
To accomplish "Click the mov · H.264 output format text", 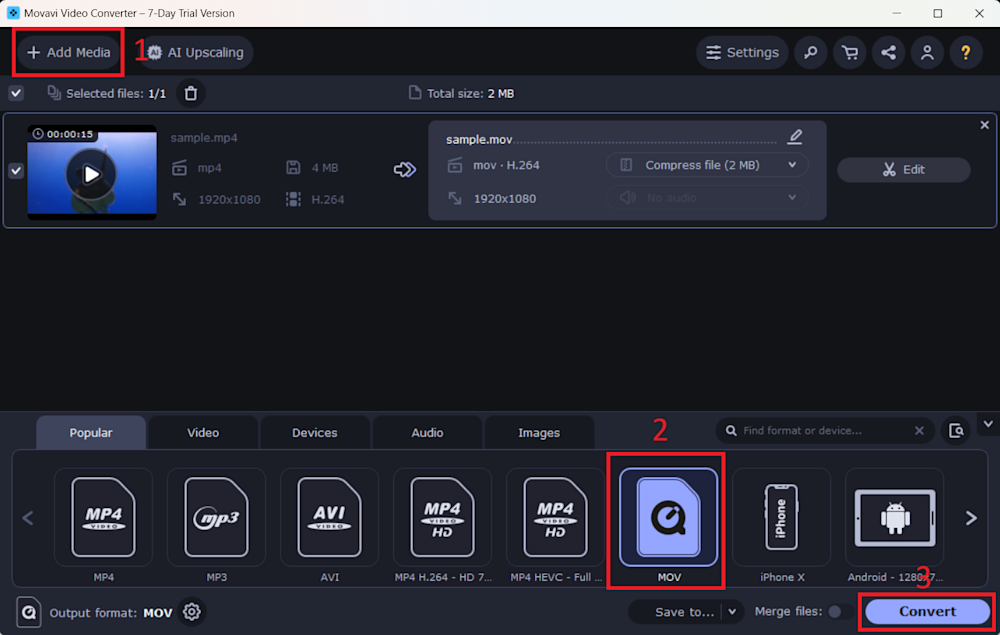I will coord(506,165).
